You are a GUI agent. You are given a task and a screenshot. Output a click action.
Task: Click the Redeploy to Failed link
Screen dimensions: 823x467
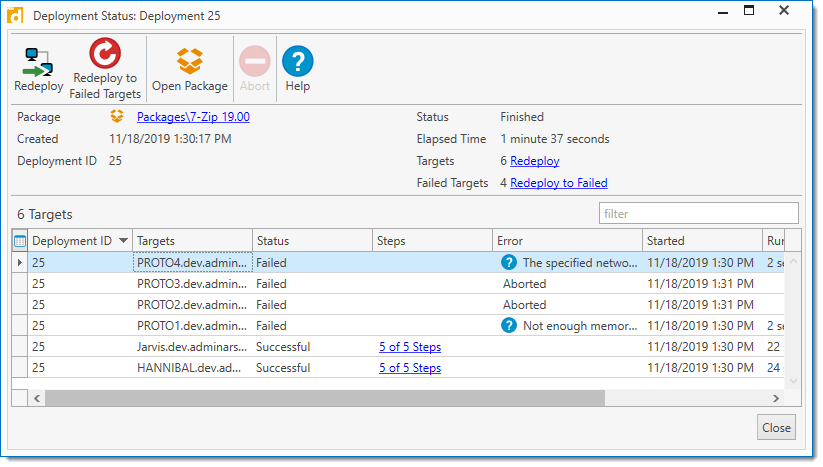(558, 183)
